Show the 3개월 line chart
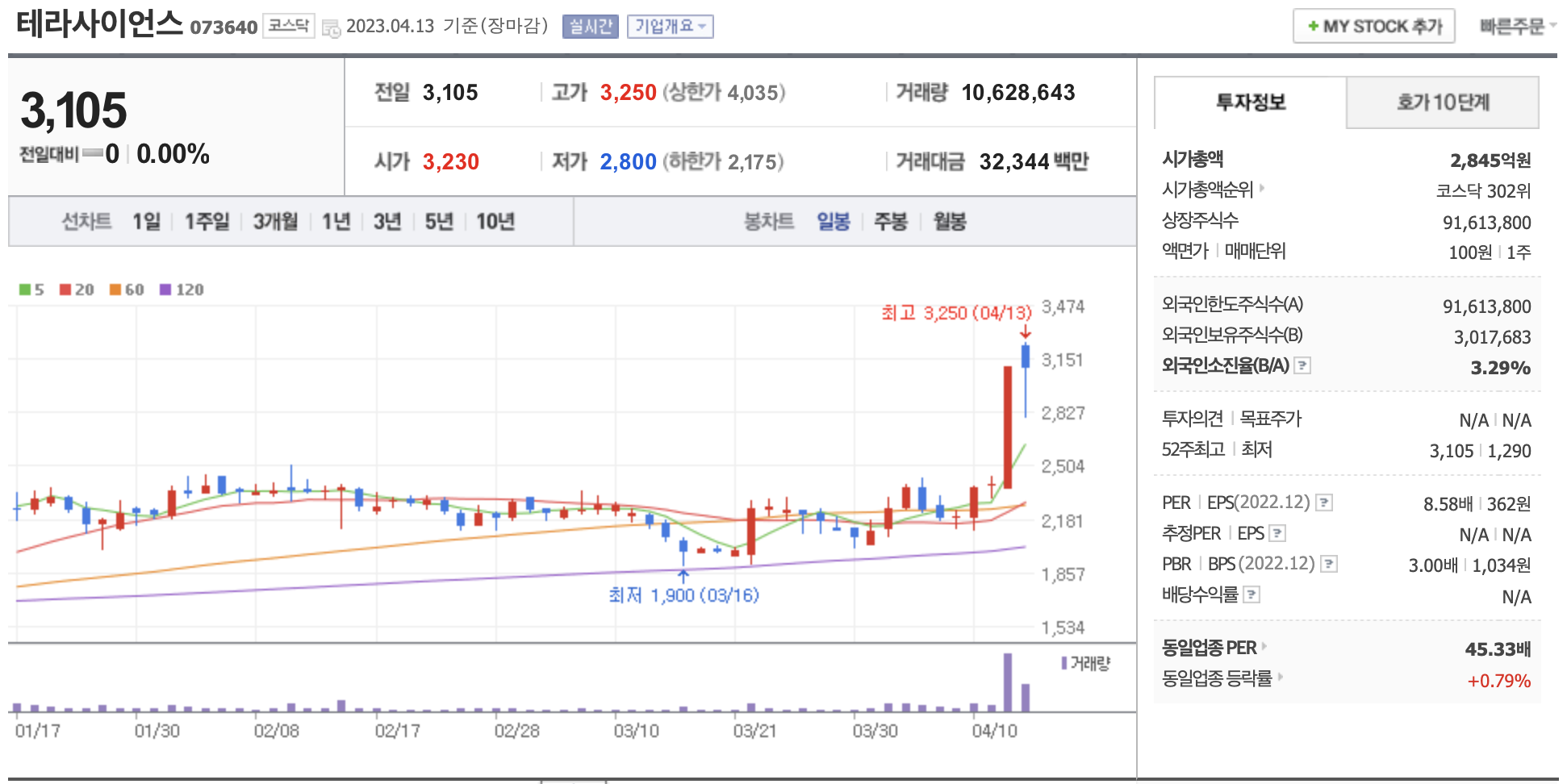 275,221
